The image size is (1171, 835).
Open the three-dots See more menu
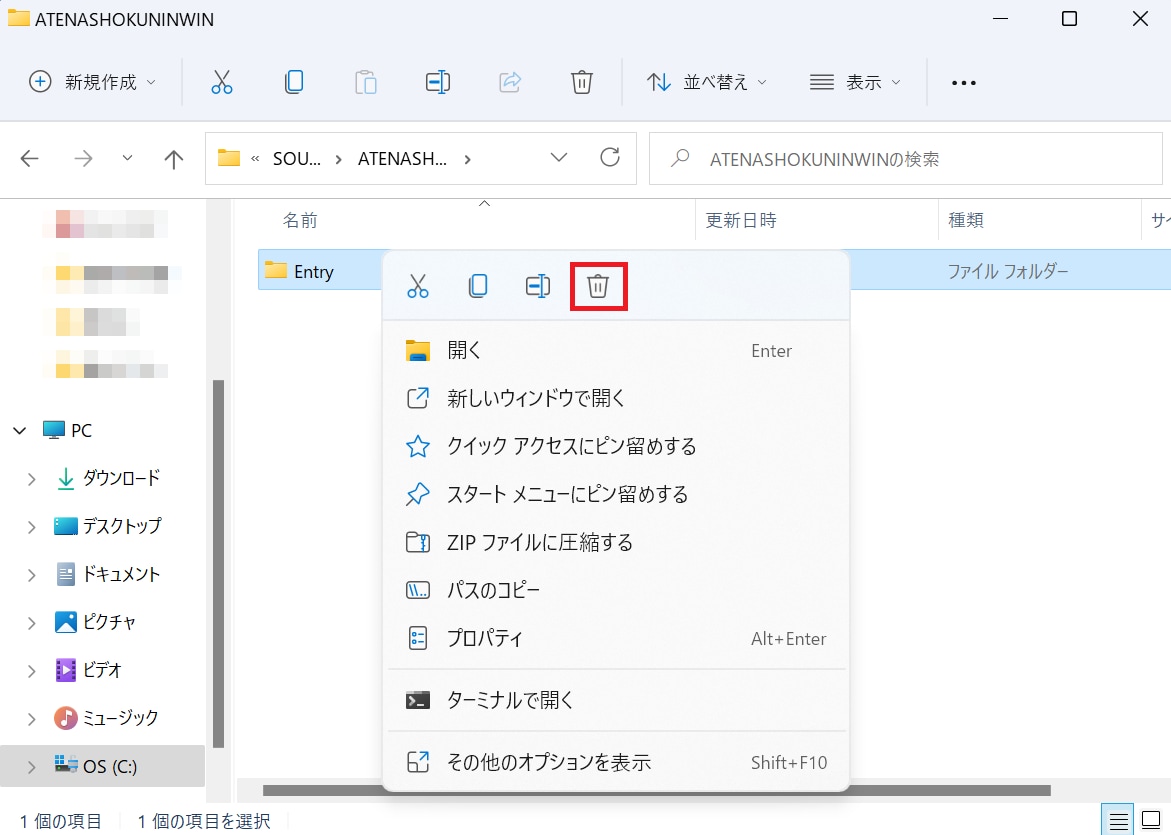(x=963, y=83)
